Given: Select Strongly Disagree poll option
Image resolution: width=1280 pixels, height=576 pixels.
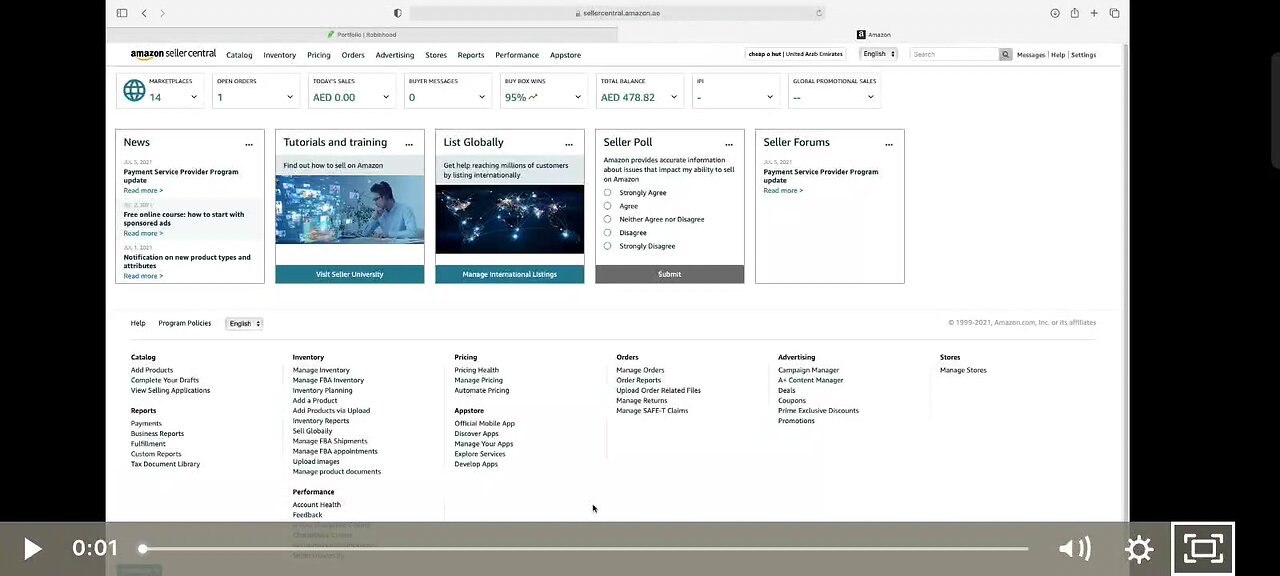Looking at the screenshot, I should tap(607, 245).
